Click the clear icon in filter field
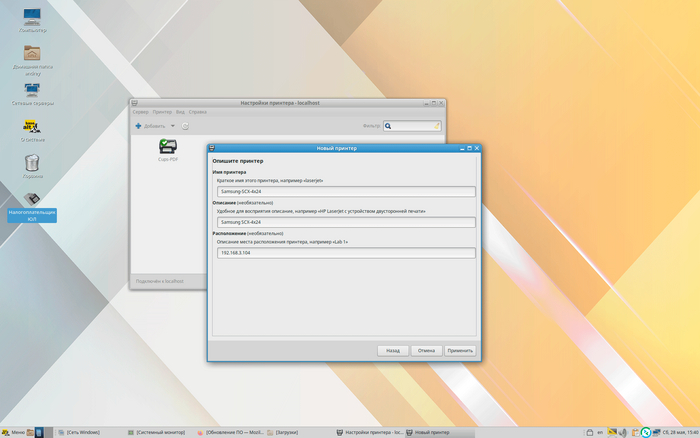Viewport: 700px width, 438px height. [x=436, y=126]
